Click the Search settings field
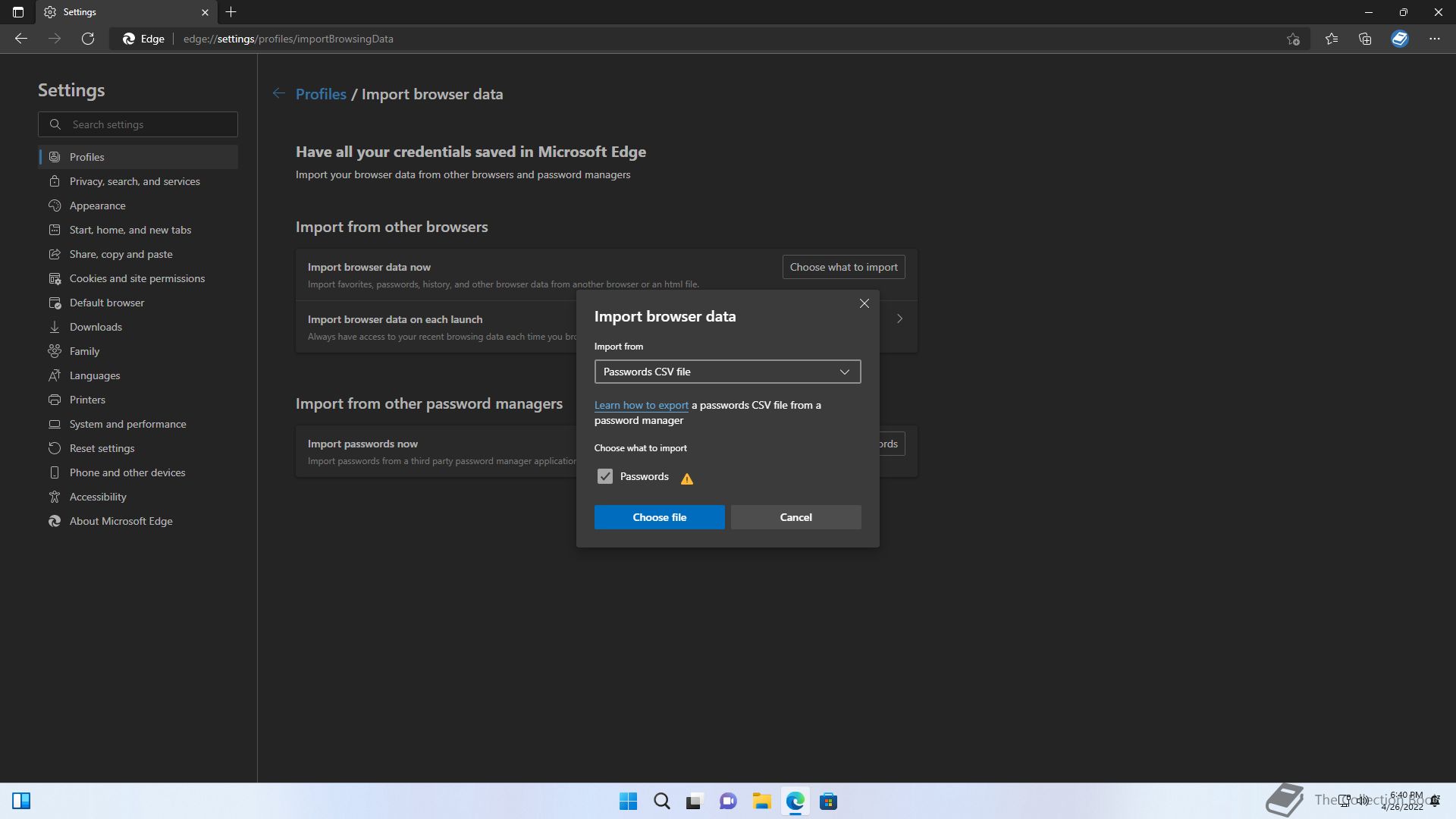Viewport: 1456px width, 819px height. point(138,124)
